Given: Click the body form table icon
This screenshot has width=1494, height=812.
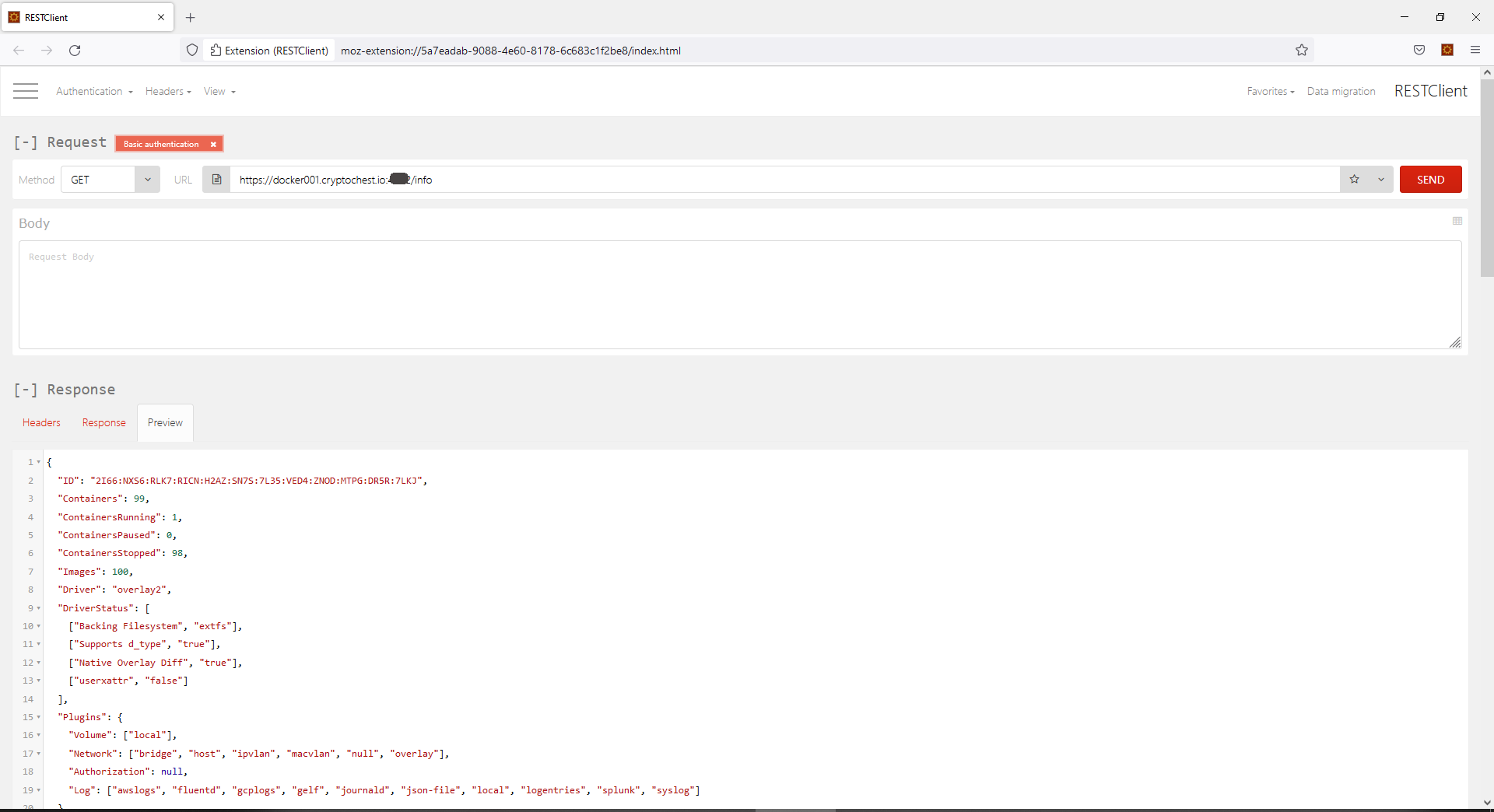Looking at the screenshot, I should (x=1457, y=222).
